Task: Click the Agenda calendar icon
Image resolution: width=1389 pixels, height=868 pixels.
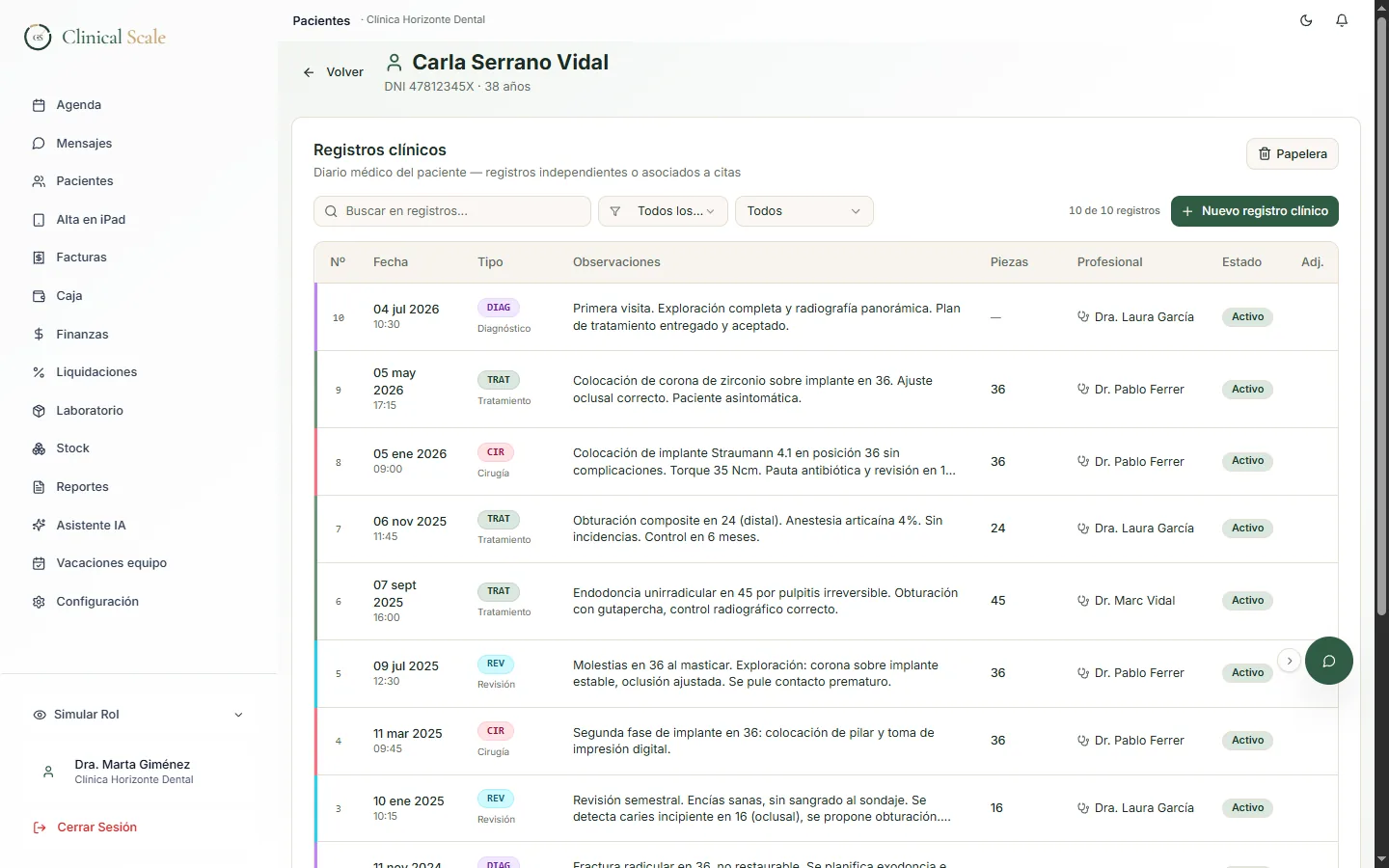Action: [x=39, y=105]
